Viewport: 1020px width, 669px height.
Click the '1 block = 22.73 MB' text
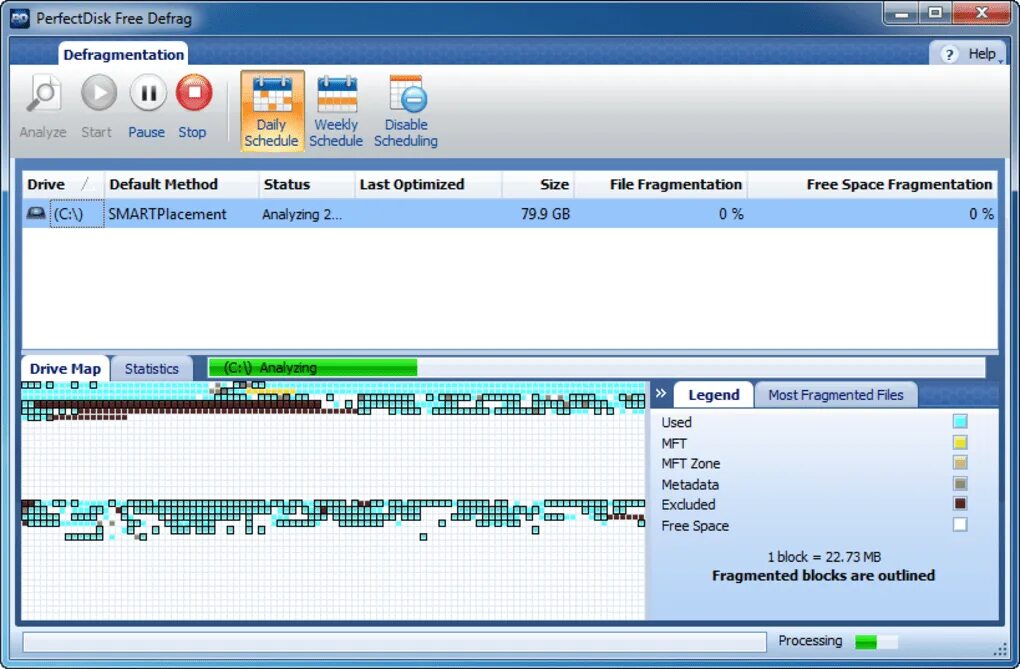(x=824, y=557)
